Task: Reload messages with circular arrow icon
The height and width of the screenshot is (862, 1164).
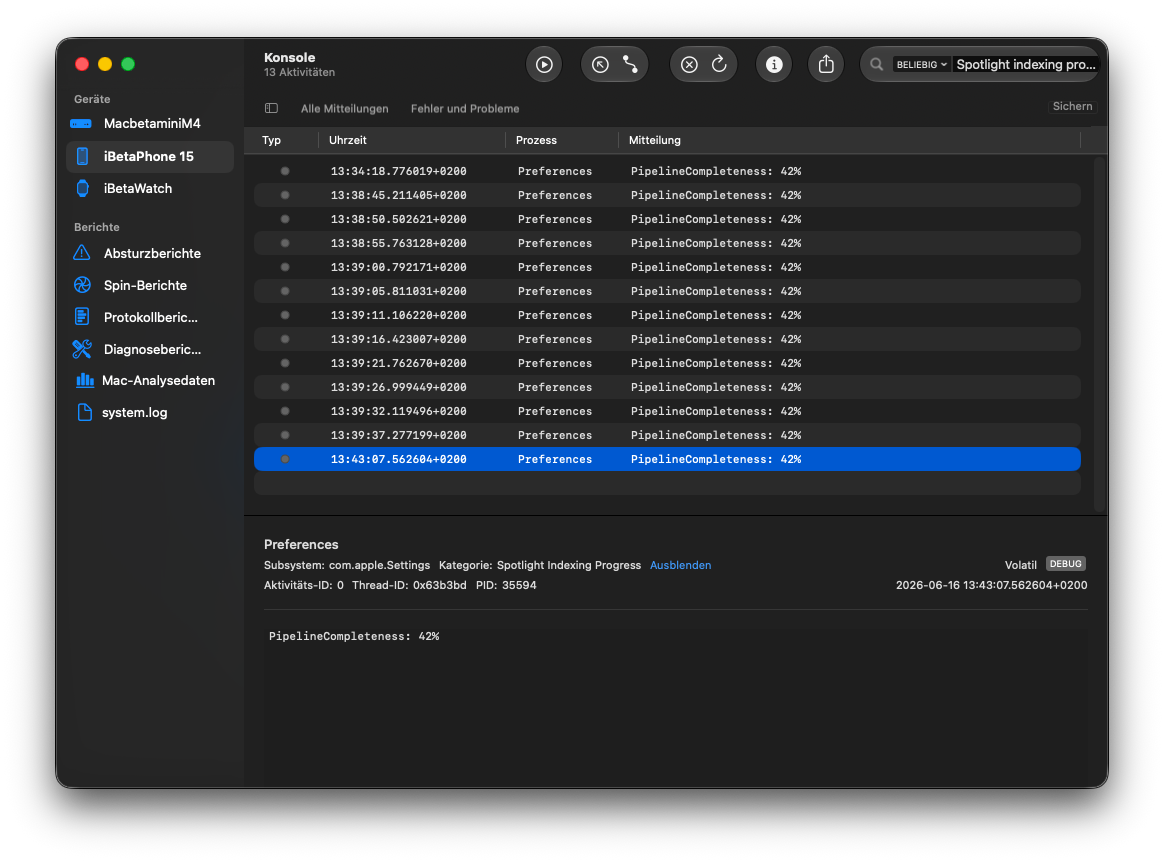Action: point(719,65)
